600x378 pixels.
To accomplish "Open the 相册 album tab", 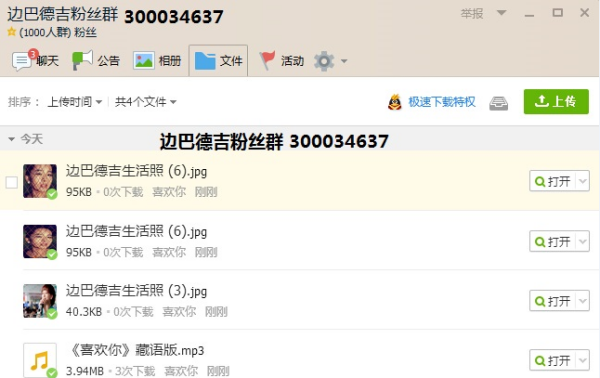I will pos(157,60).
